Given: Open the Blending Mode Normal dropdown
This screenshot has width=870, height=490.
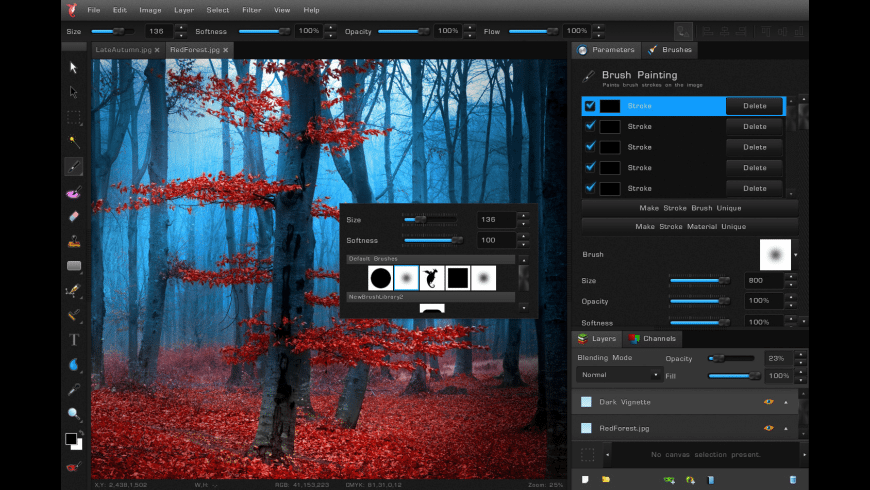Looking at the screenshot, I should point(620,375).
